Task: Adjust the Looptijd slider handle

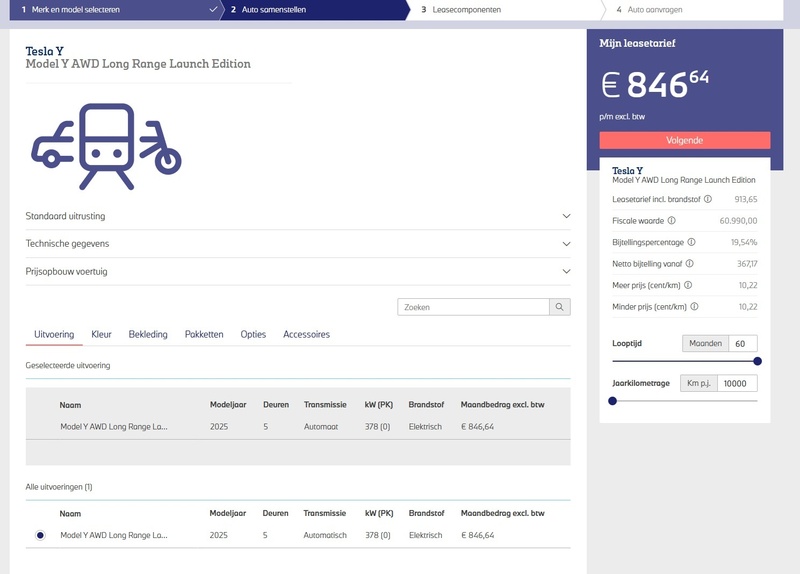Action: 757,361
